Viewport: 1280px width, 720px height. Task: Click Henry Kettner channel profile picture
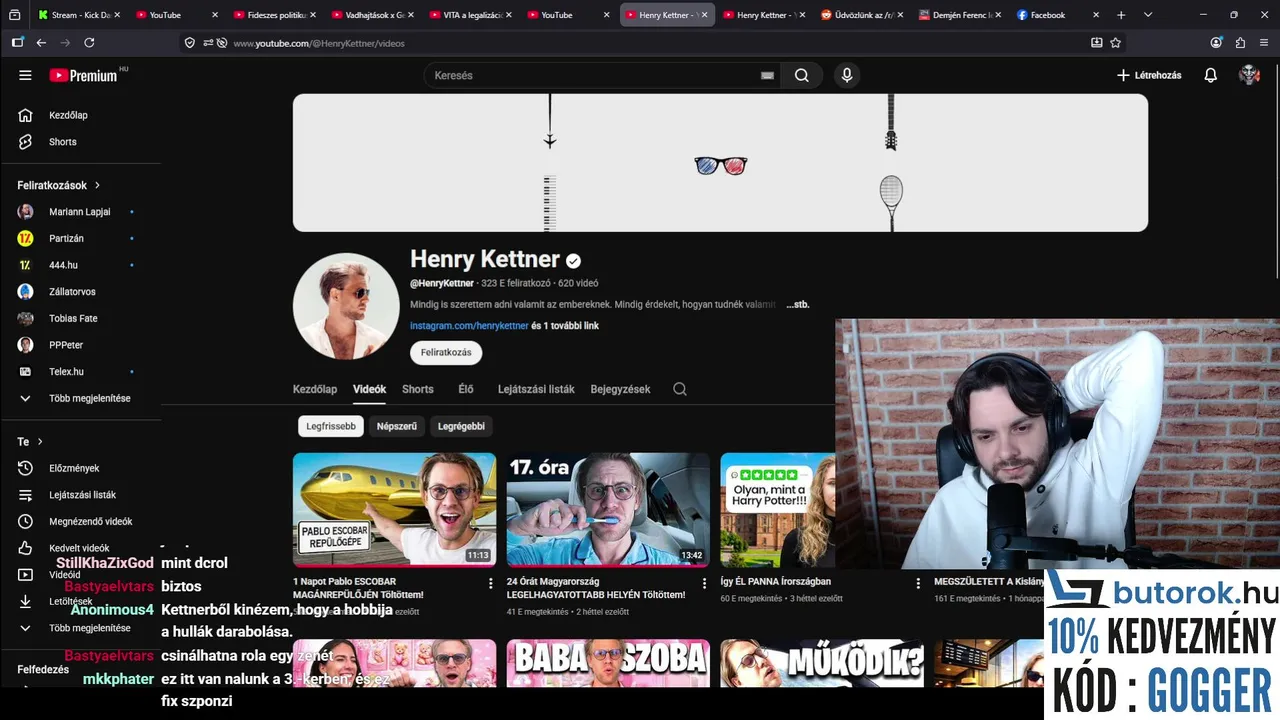pyautogui.click(x=346, y=306)
